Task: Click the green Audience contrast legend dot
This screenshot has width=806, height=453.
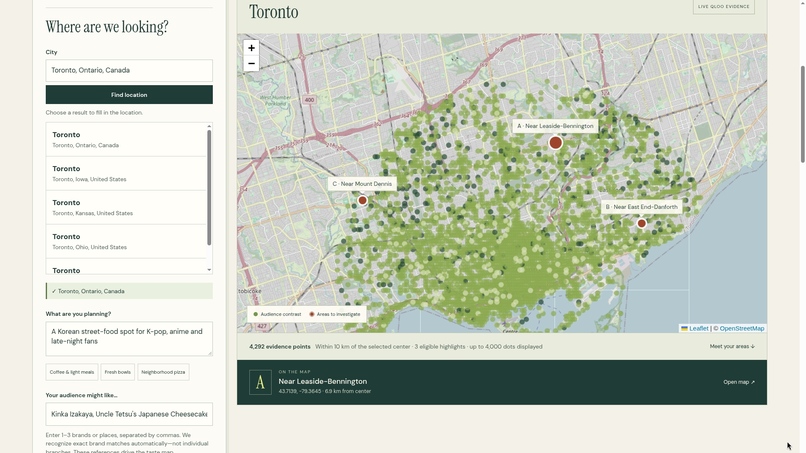Action: click(255, 314)
